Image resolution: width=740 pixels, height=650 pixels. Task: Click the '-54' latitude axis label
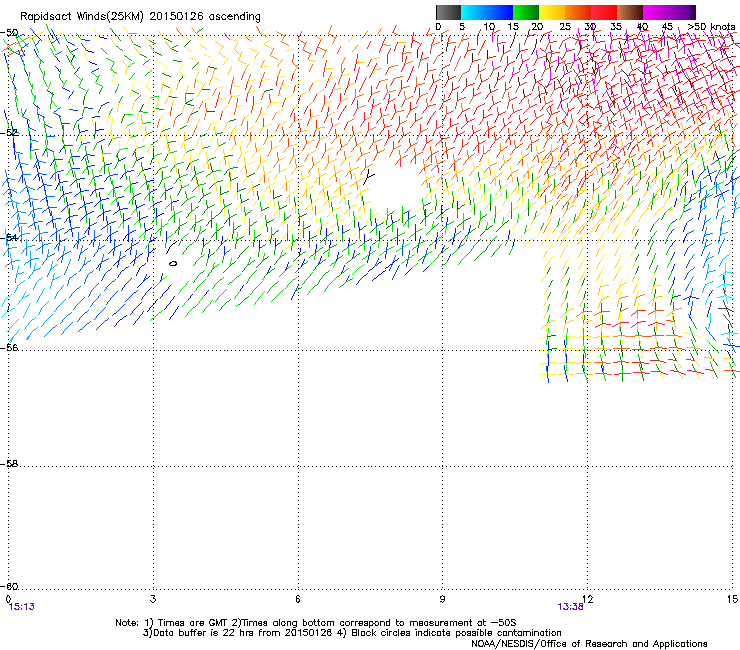pyautogui.click(x=9, y=237)
